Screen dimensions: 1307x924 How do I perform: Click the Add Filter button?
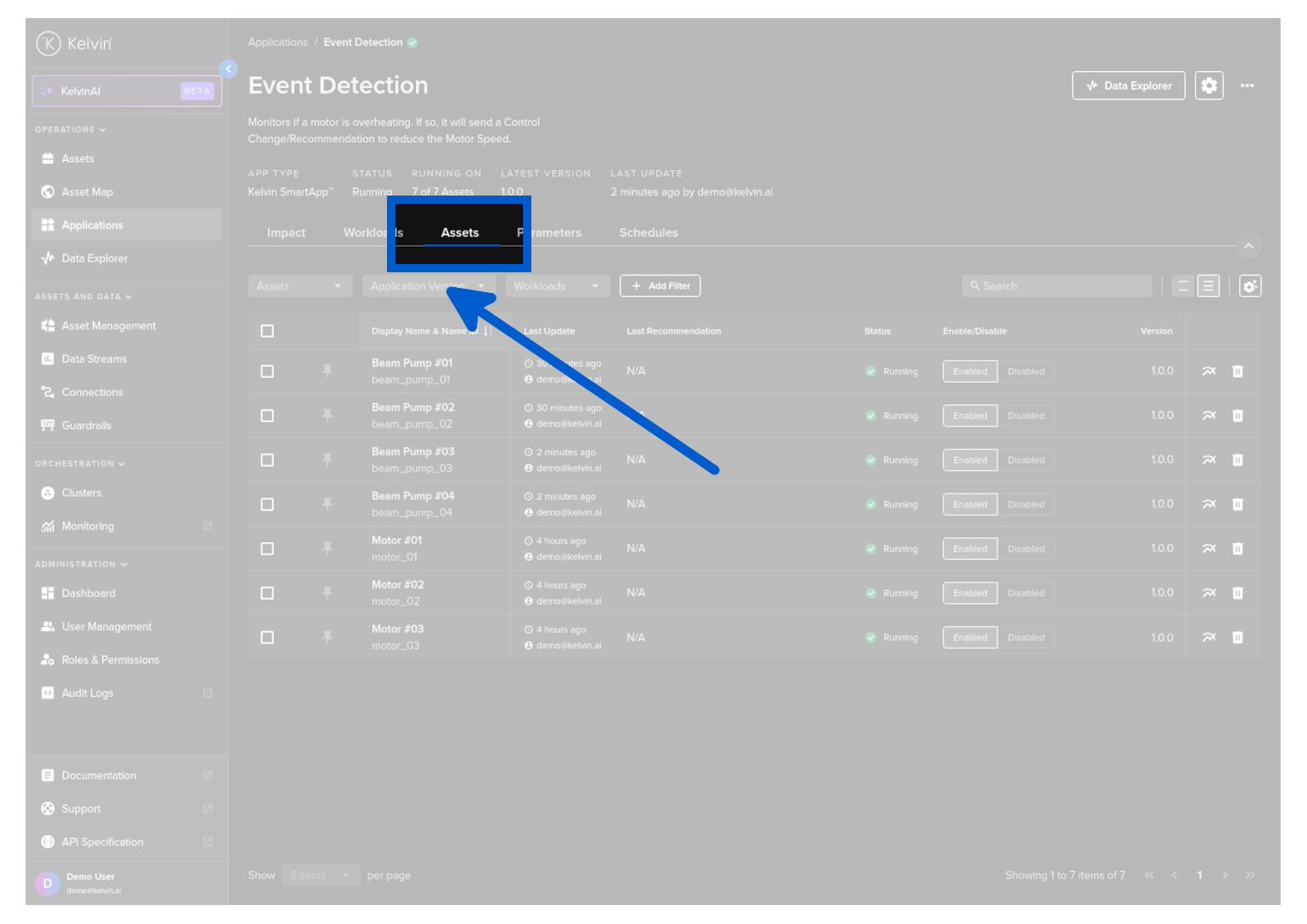(x=660, y=286)
